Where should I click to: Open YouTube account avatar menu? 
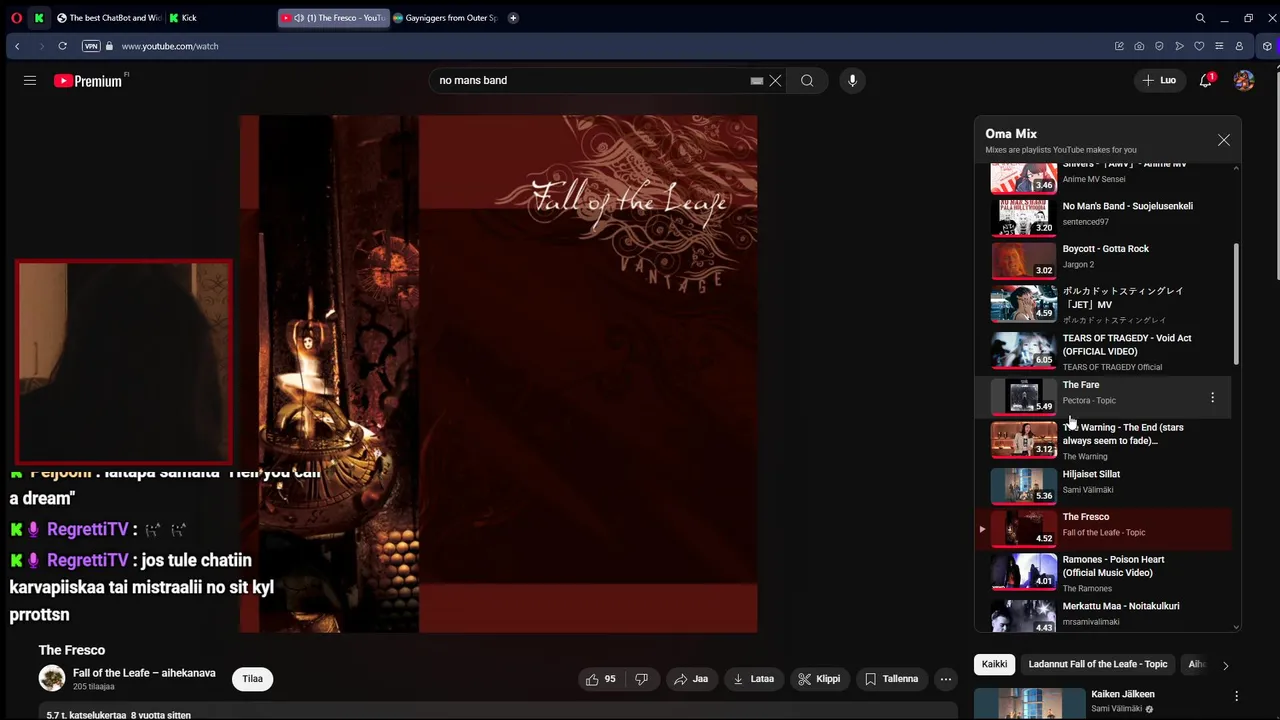click(x=1244, y=81)
